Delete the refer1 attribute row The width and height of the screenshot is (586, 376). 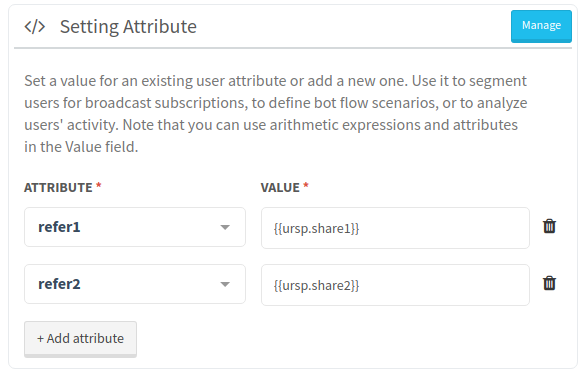(549, 226)
